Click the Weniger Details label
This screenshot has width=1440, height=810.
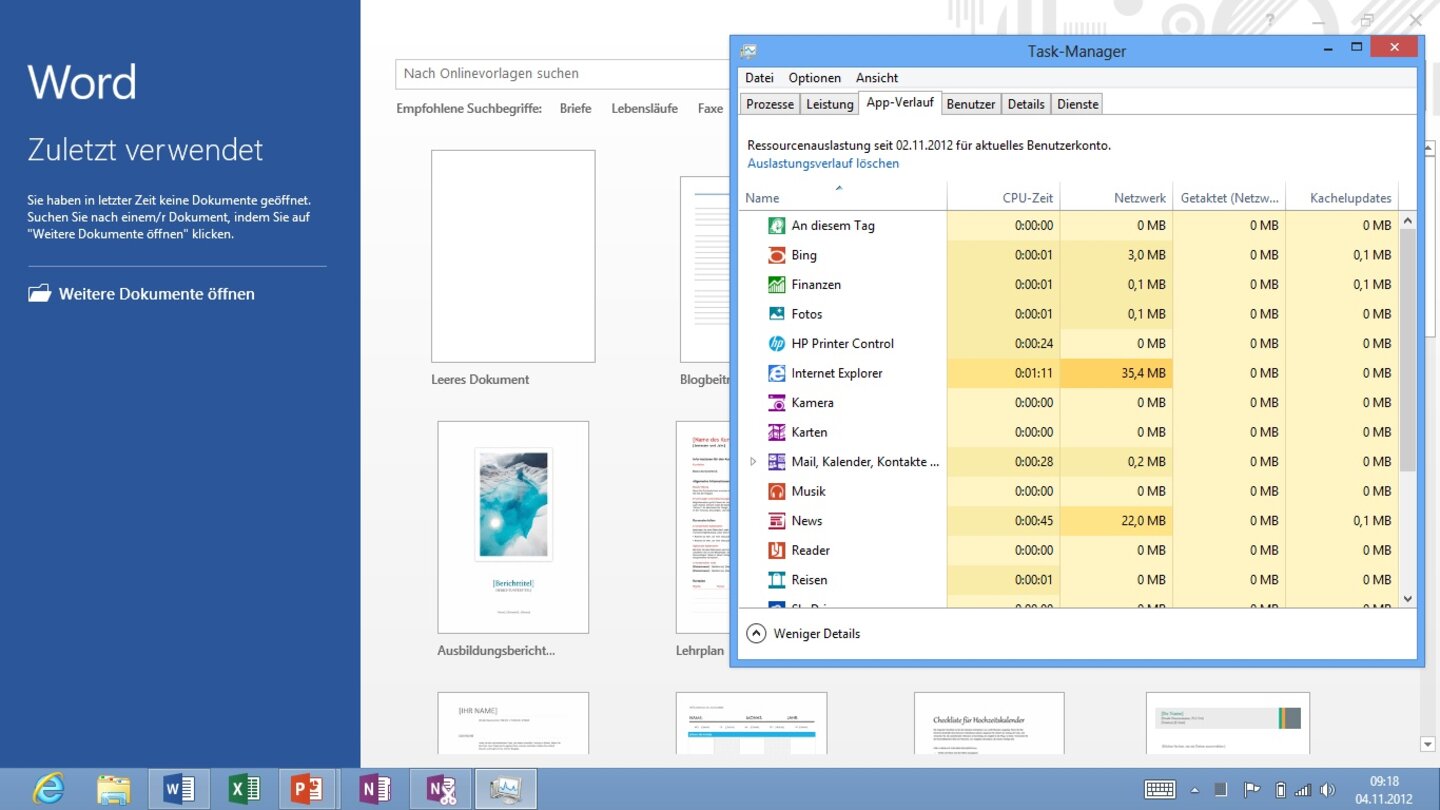click(817, 633)
